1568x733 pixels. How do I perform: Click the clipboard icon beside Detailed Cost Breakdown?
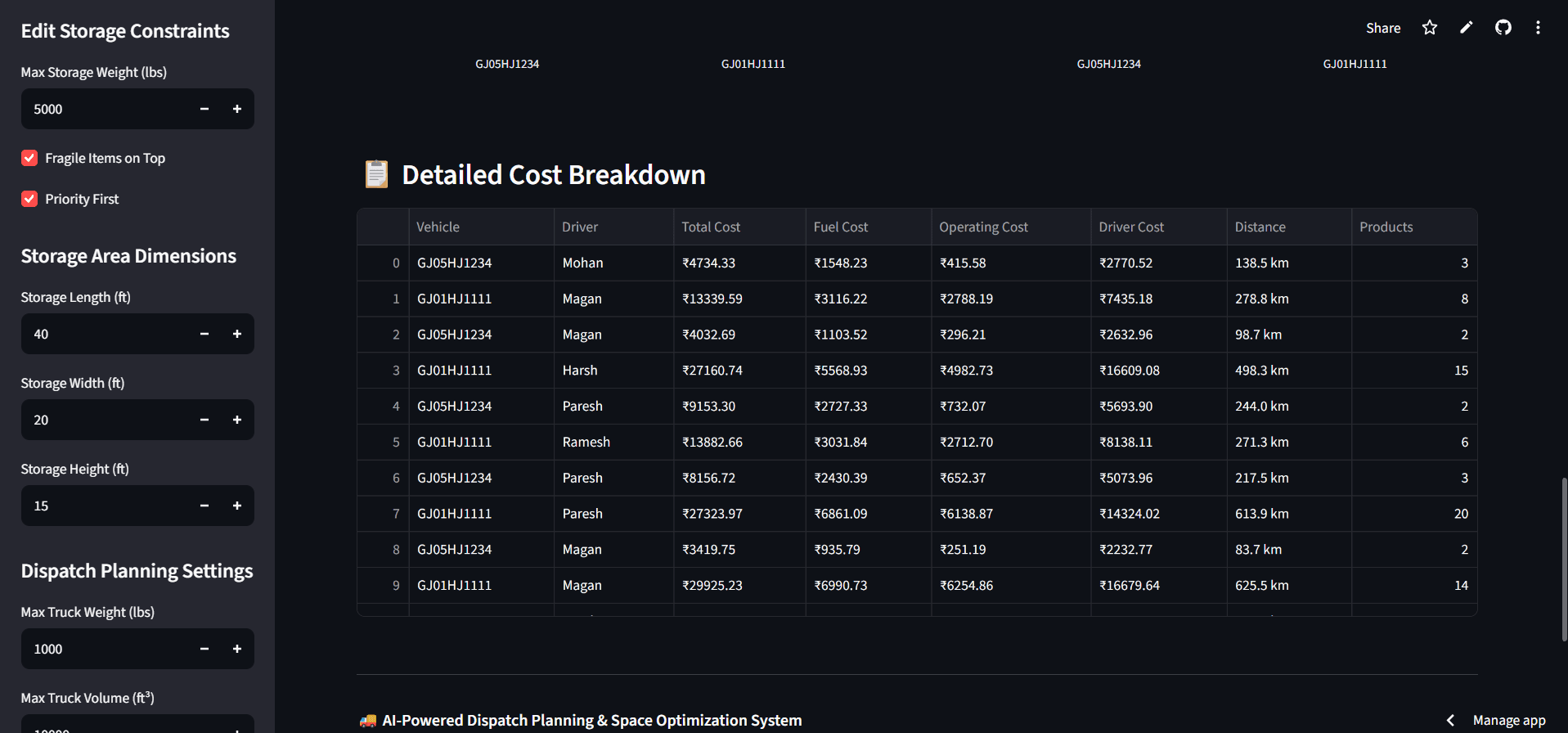(x=376, y=174)
